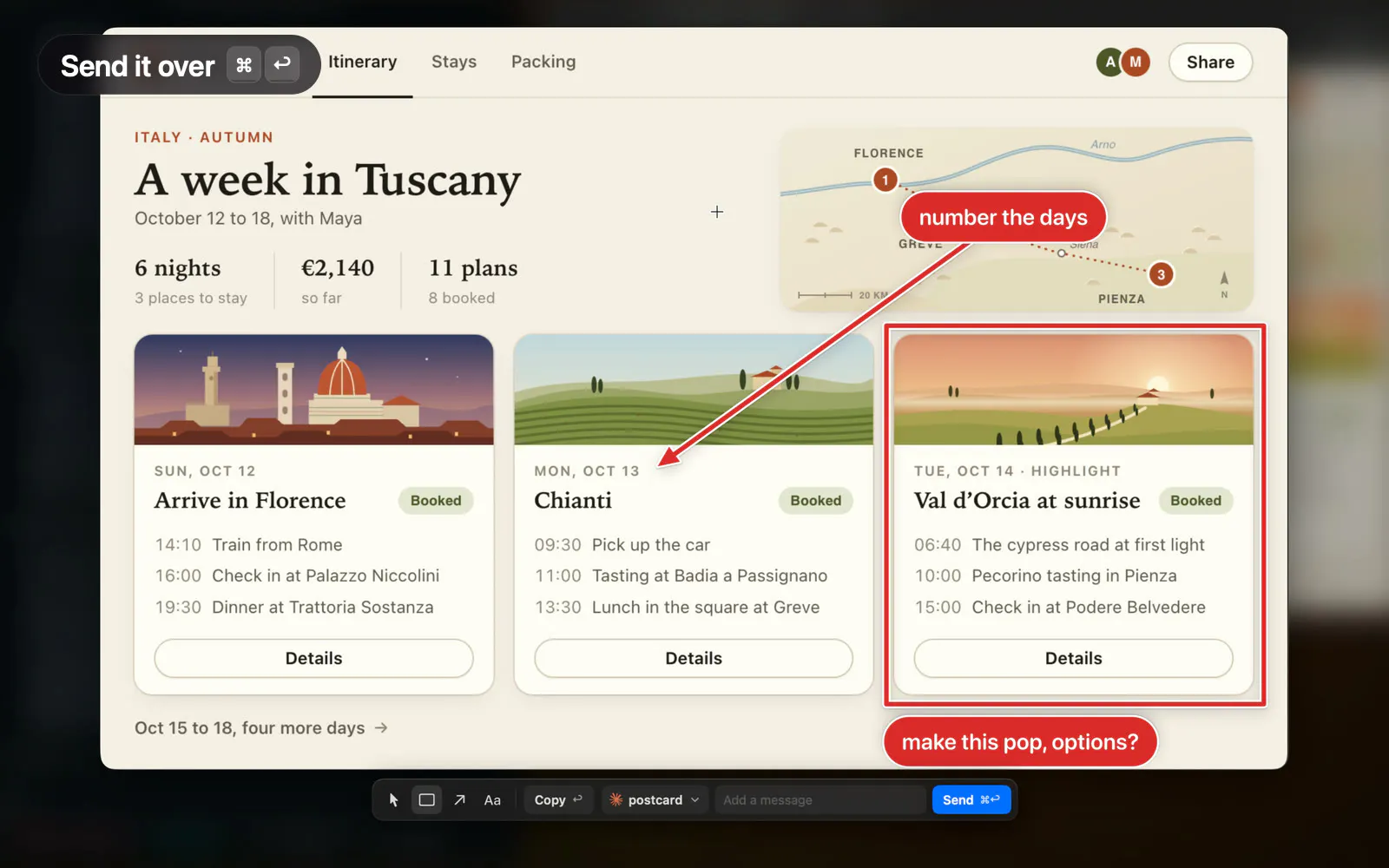Click the Share button
Screen dimensions: 1389x868
coord(1210,62)
